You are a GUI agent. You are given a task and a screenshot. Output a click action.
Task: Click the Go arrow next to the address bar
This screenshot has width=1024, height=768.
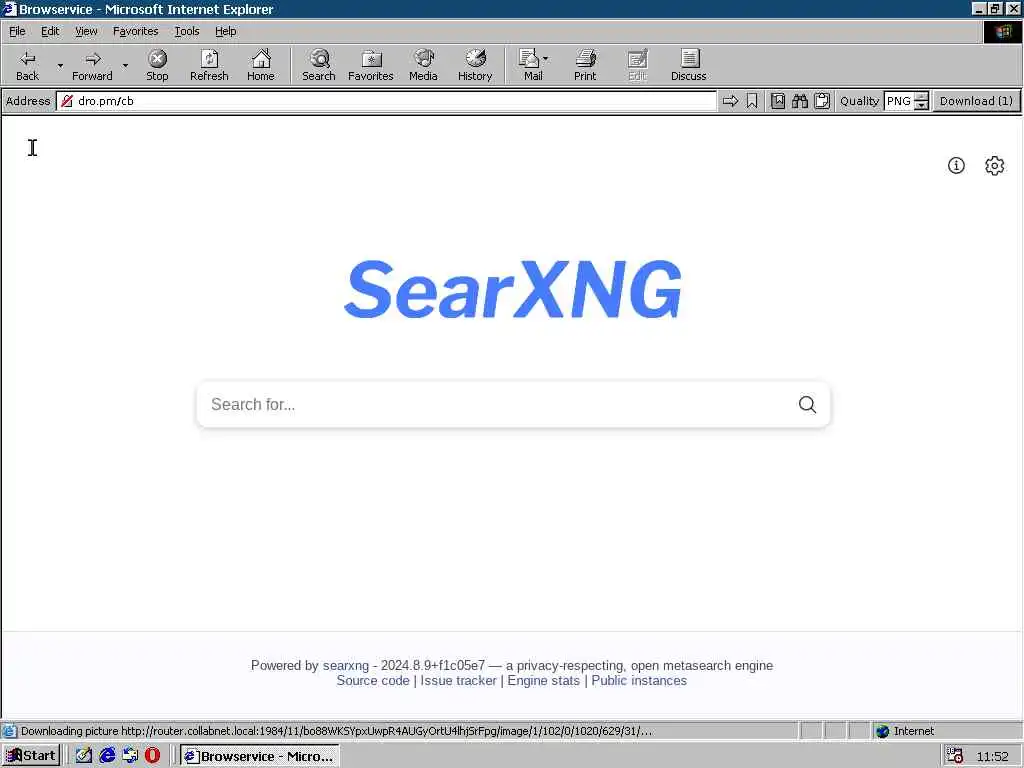pyautogui.click(x=730, y=101)
